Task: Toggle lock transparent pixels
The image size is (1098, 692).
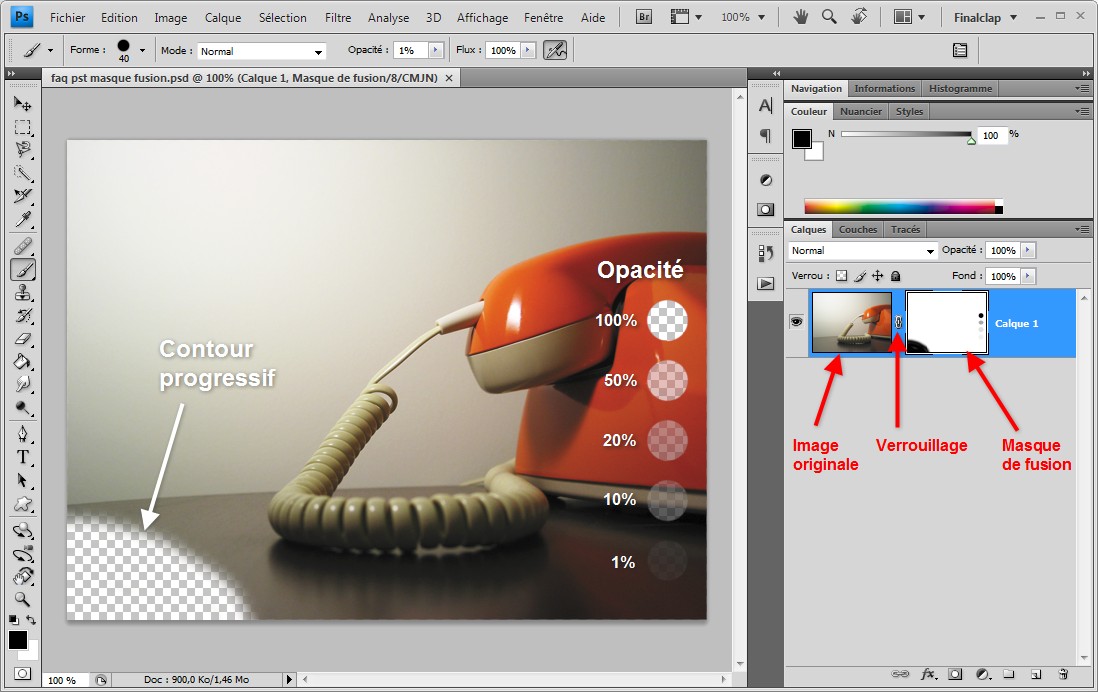Action: click(x=841, y=276)
